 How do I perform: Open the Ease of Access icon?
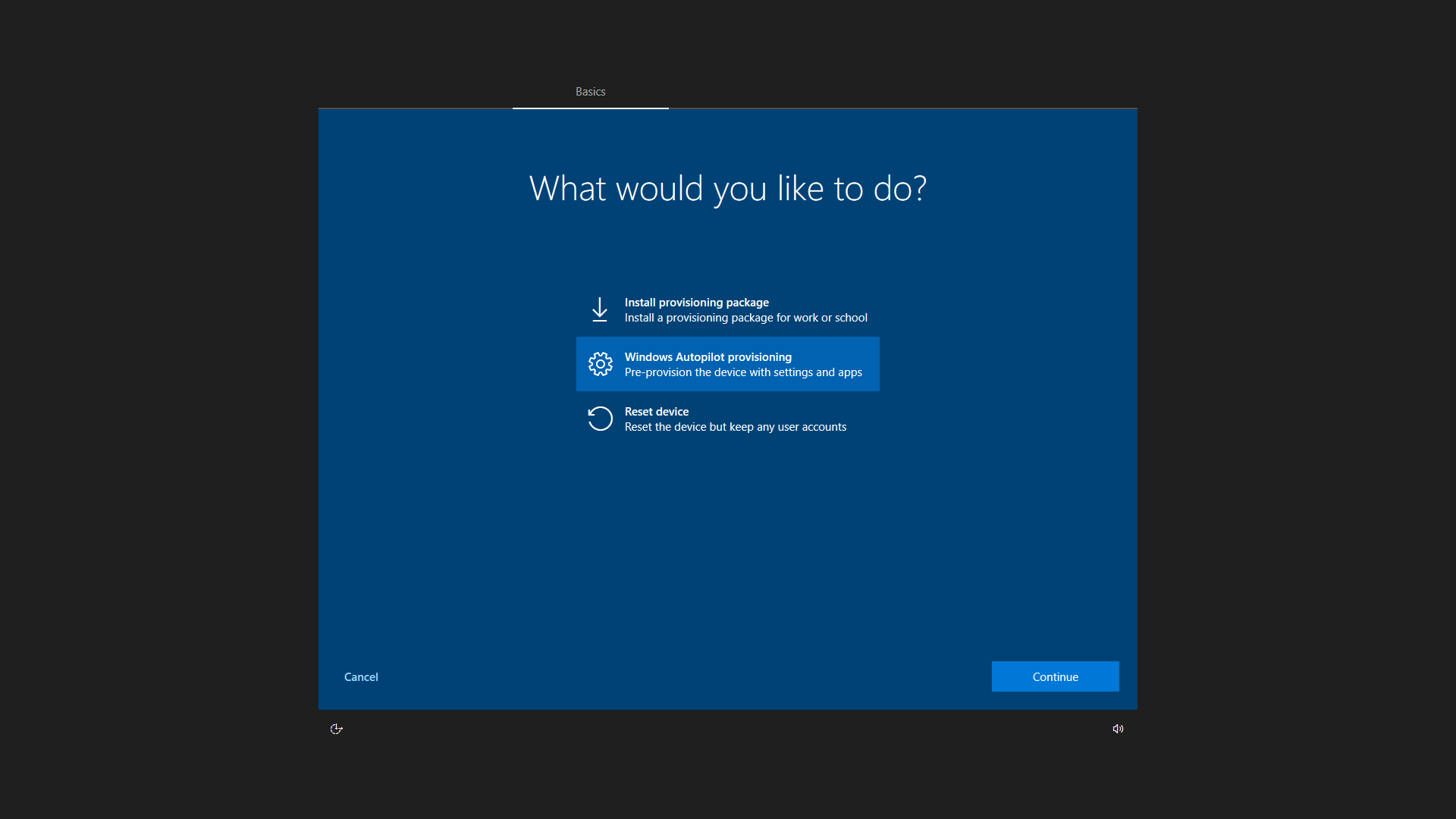point(337,729)
